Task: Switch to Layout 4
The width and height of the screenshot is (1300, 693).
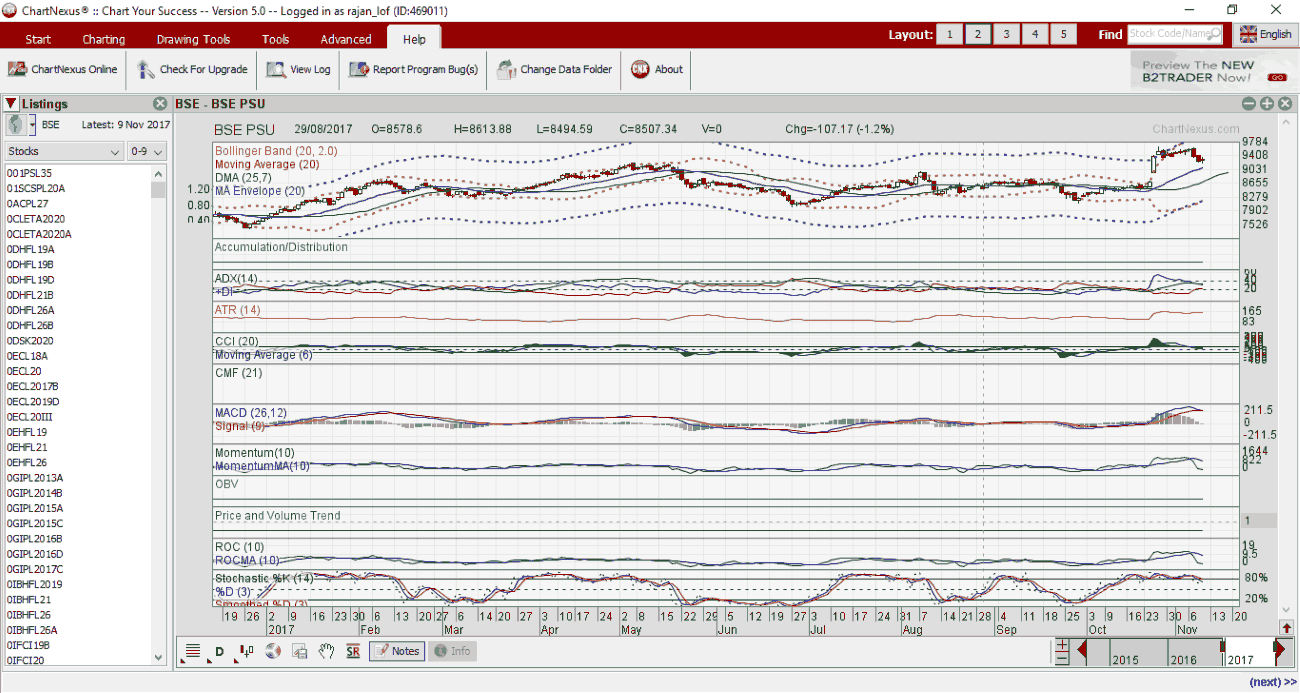Action: click(x=1035, y=34)
